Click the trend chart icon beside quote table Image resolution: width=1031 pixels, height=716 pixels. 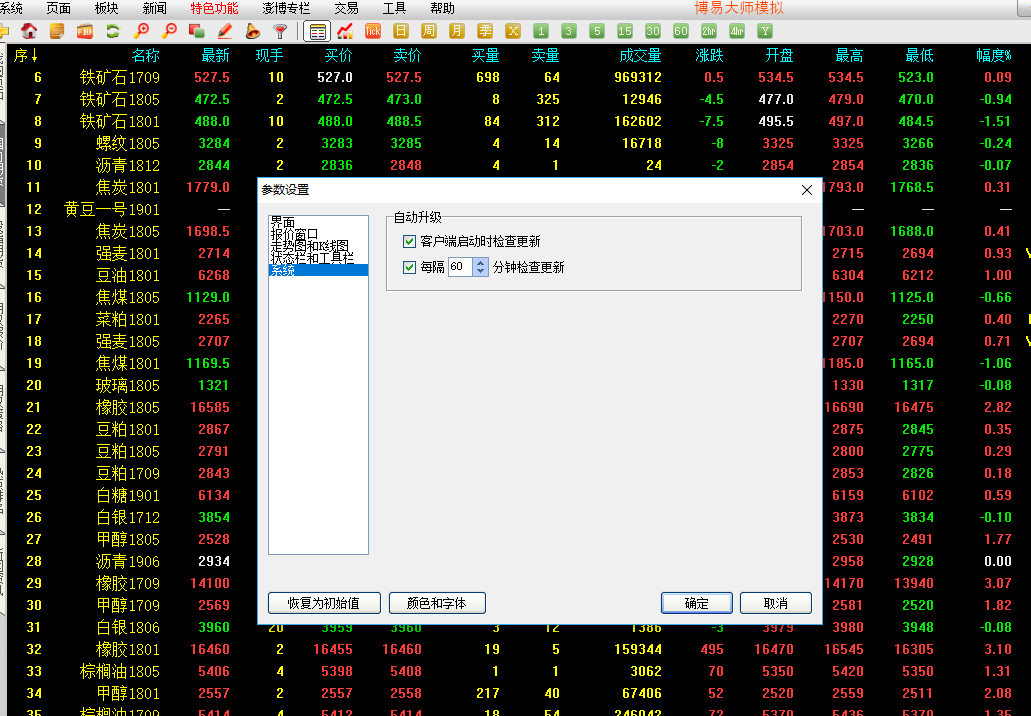click(346, 31)
